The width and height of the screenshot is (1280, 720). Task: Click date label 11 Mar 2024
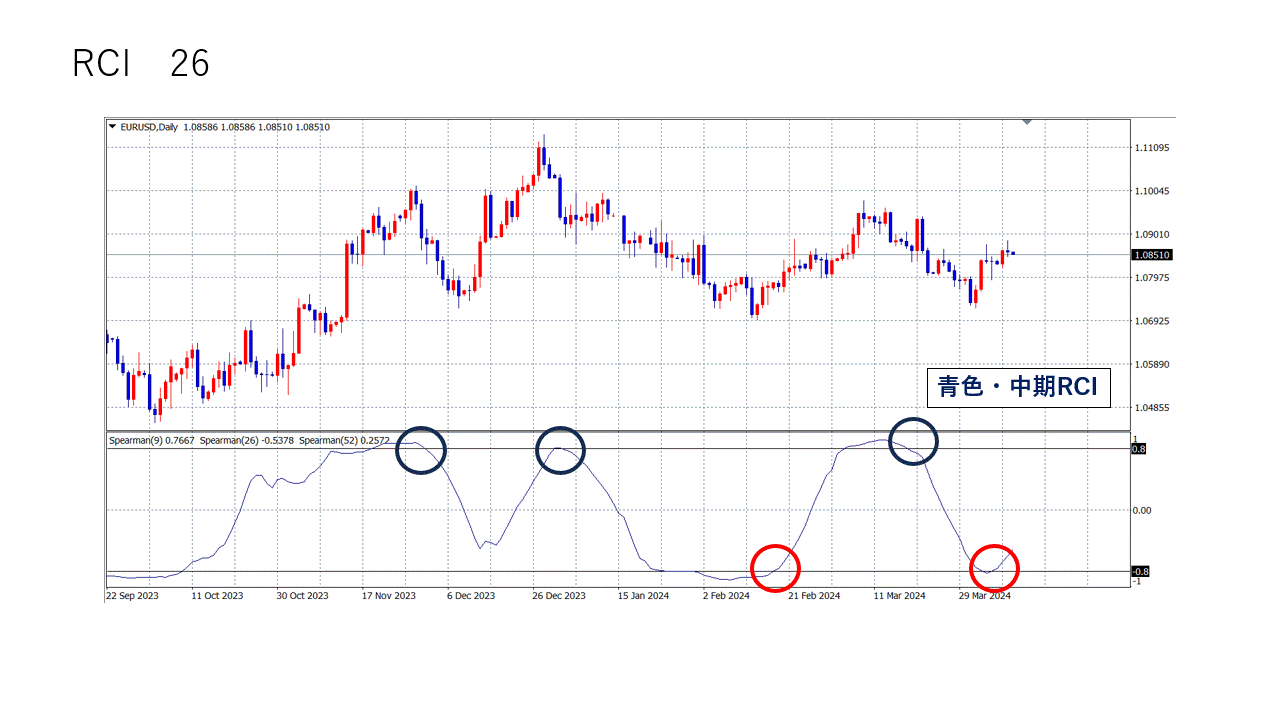pos(900,595)
